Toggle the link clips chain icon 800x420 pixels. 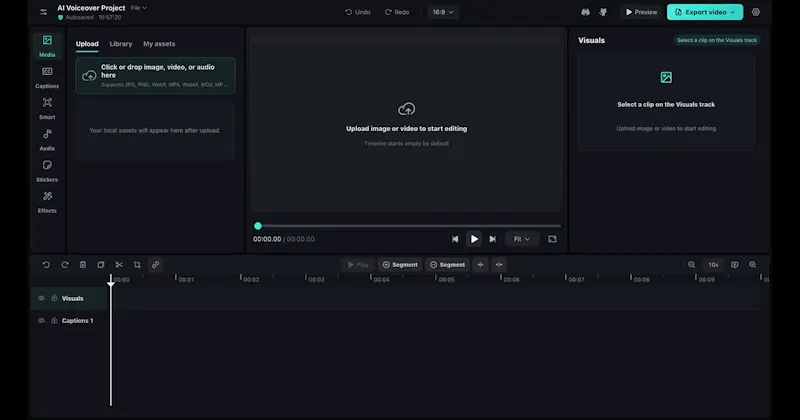155,264
